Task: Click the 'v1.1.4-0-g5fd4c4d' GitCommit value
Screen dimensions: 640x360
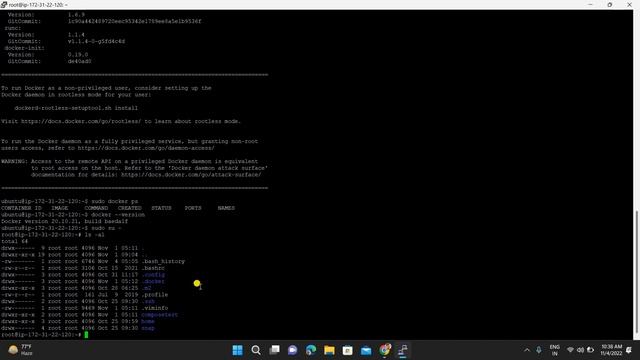Action: [x=96, y=41]
